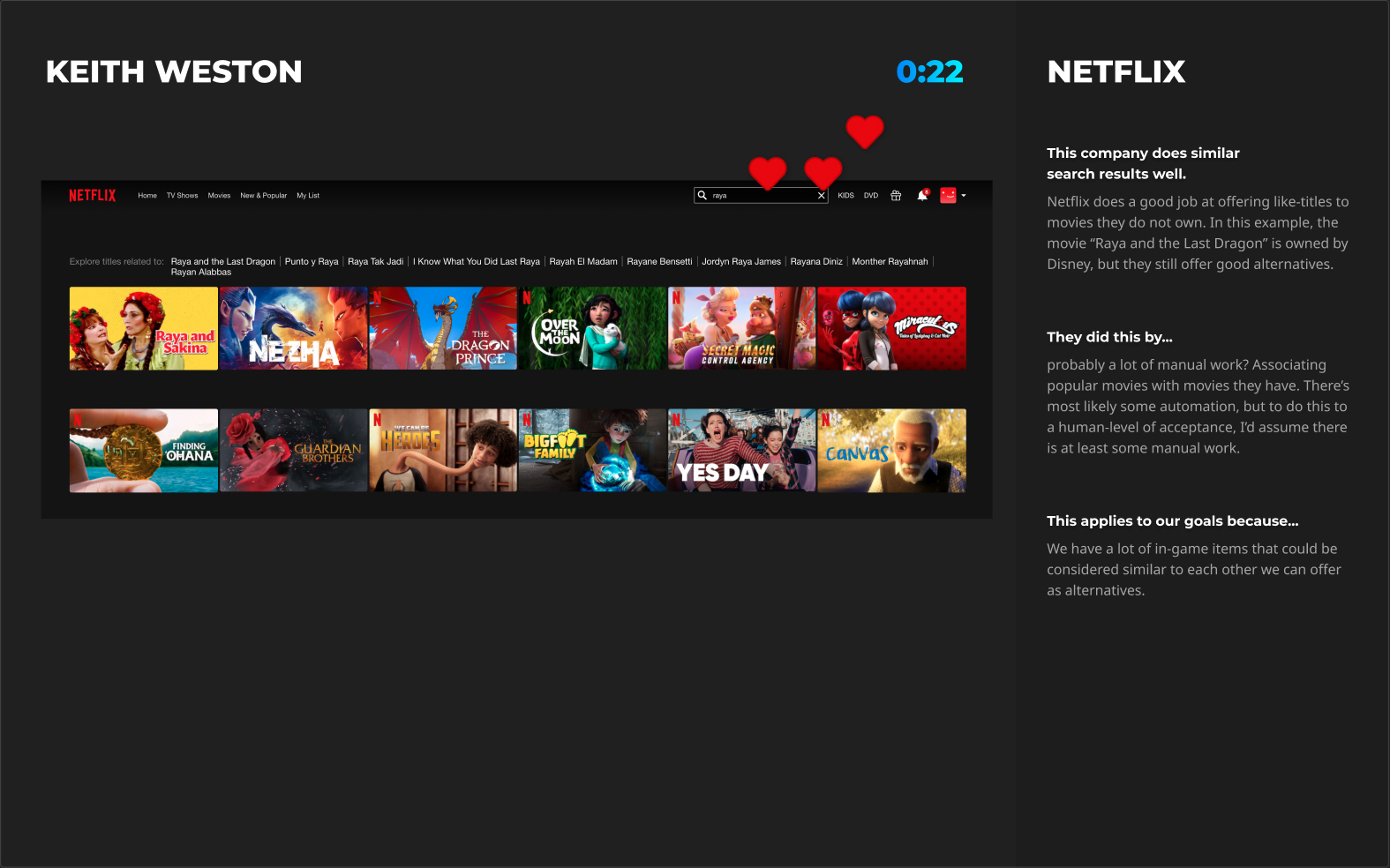Viewport: 1390px width, 868px height.
Task: Click the 'Explore titles related to:' label
Action: 116,262
